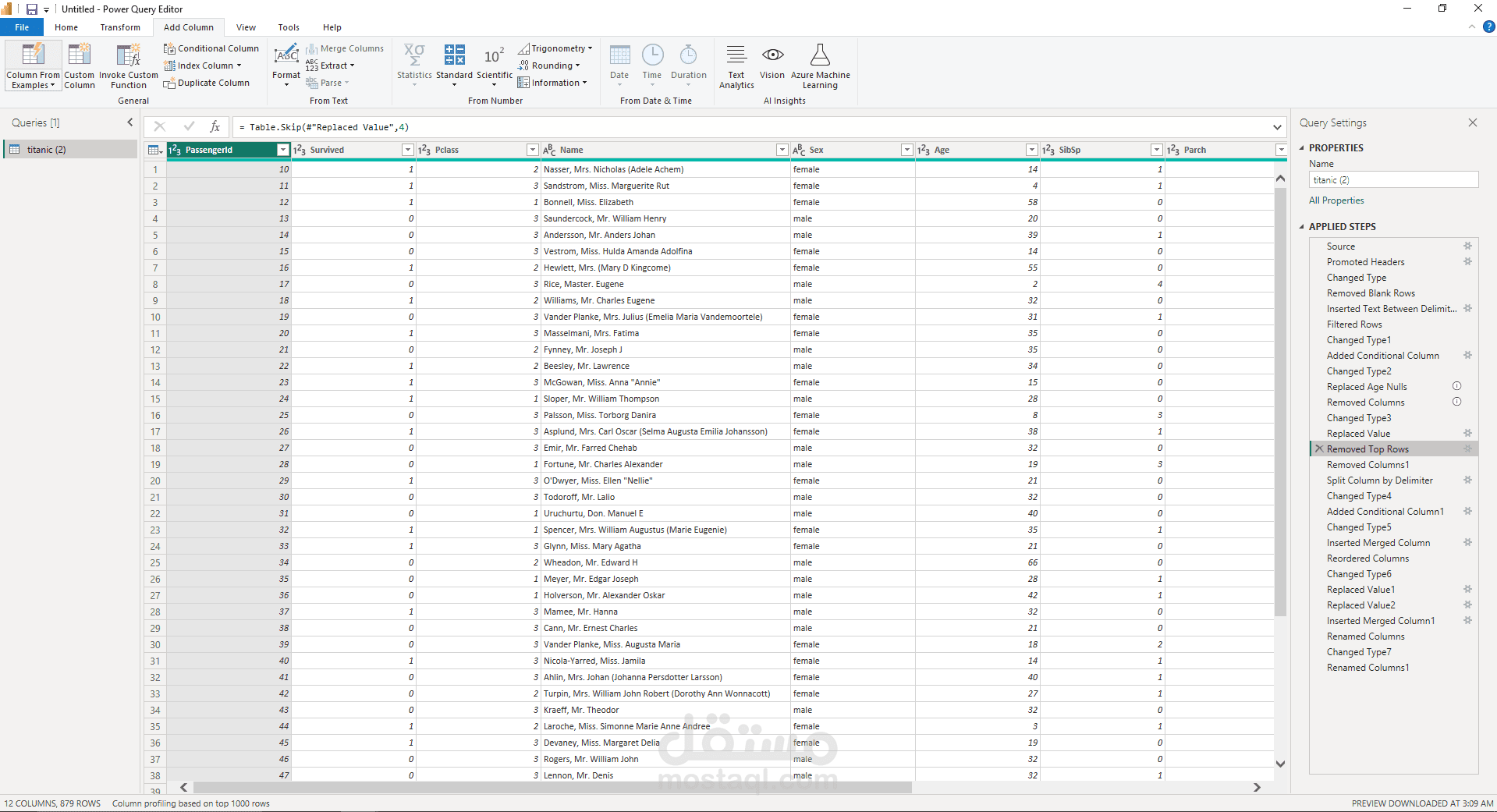Click the Column From Examples icon
The height and width of the screenshot is (812, 1497).
click(33, 55)
